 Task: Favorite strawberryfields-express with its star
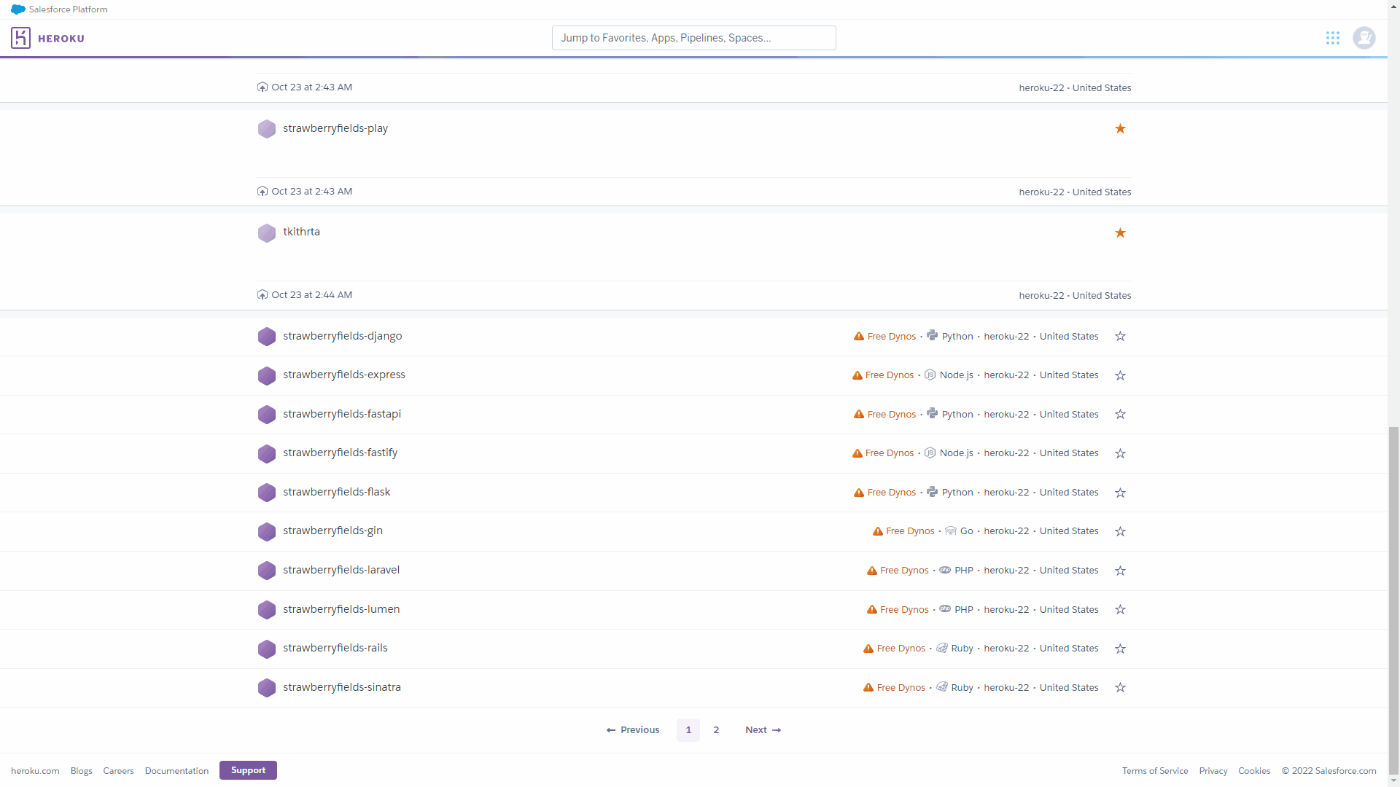[1120, 376]
